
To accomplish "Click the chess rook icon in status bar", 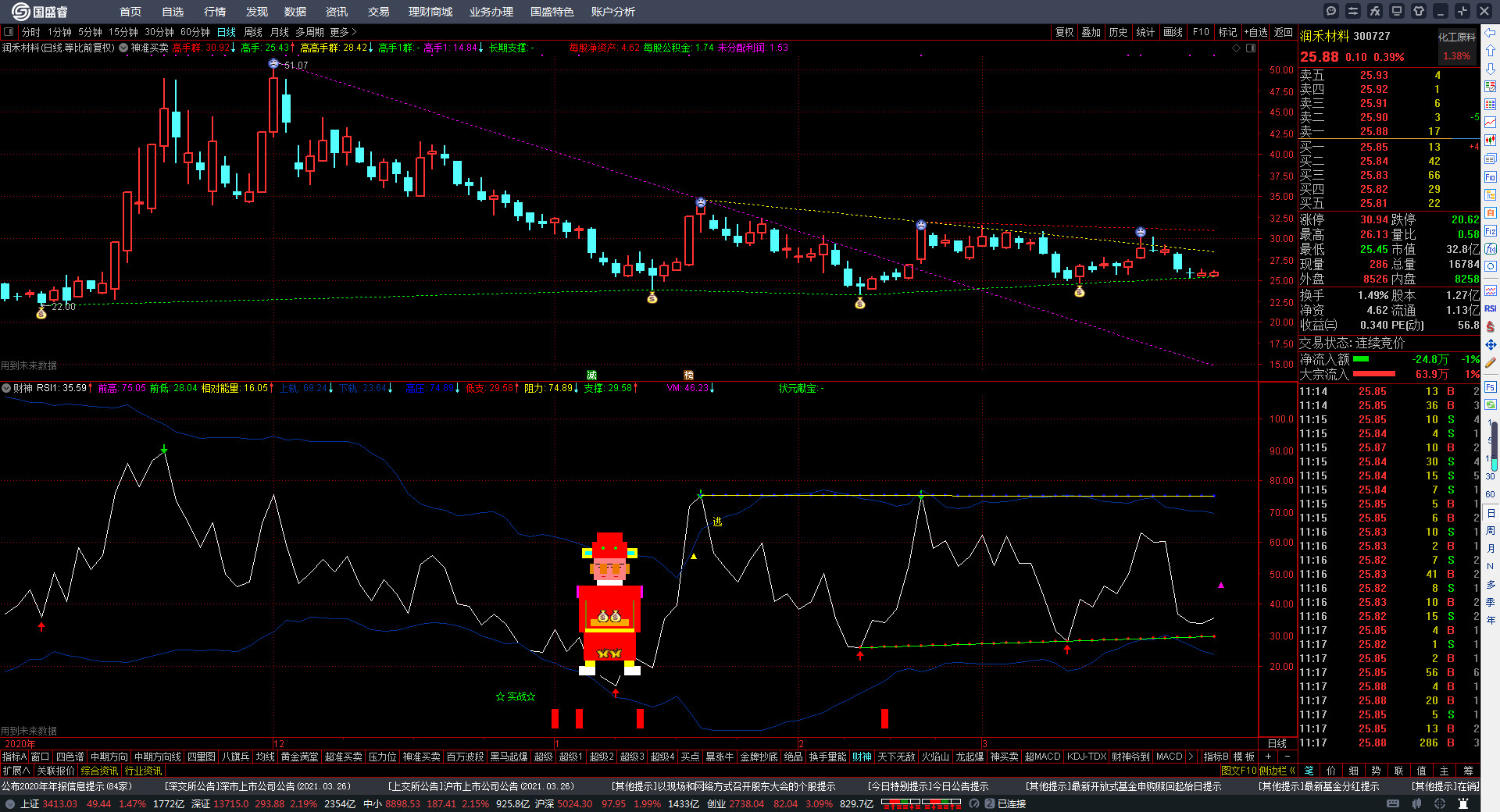I will tap(1463, 803).
